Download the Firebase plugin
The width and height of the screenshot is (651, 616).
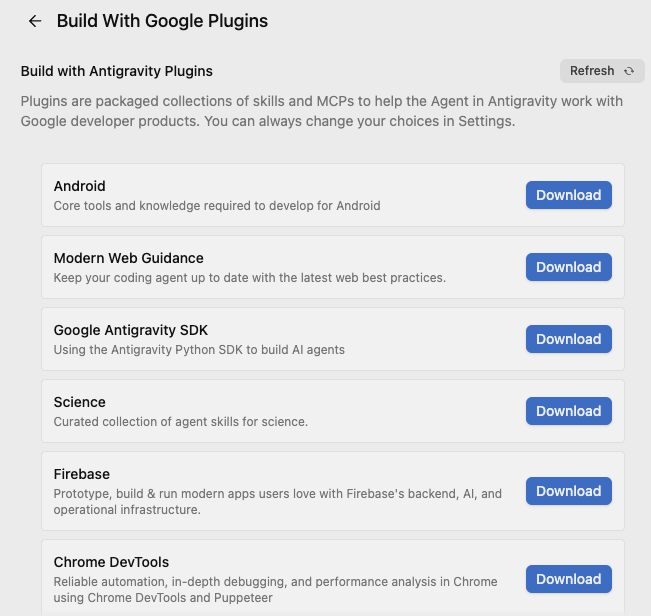point(569,491)
